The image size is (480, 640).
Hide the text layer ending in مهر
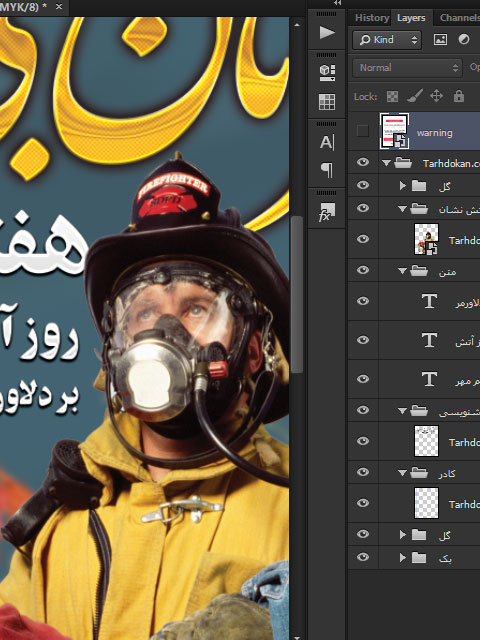[363, 379]
